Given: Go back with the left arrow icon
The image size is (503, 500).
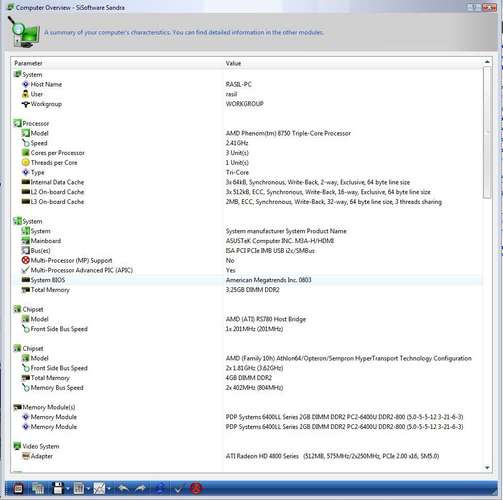Looking at the screenshot, I should tap(123, 488).
